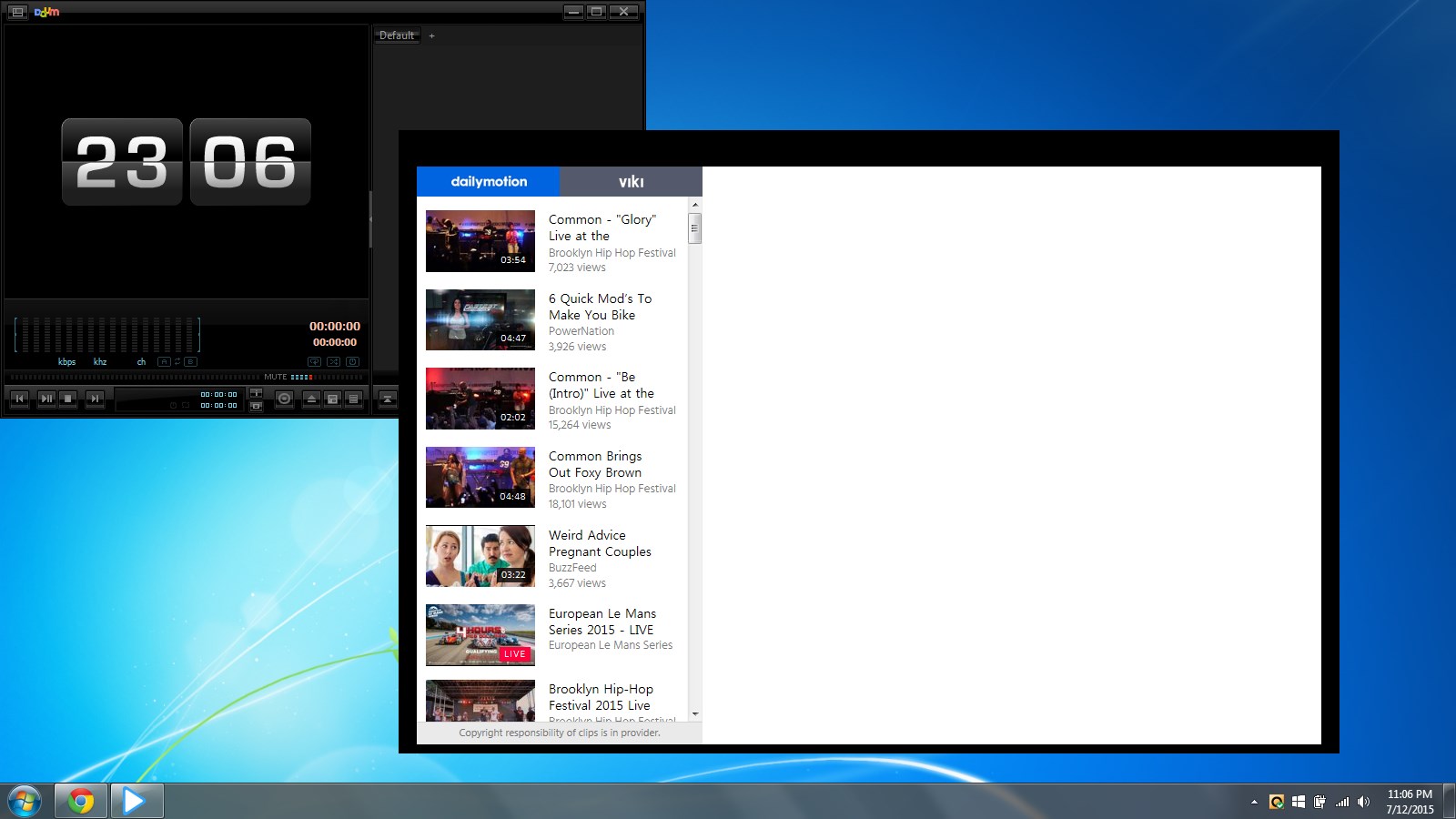The width and height of the screenshot is (1456, 819).
Task: Click the previous track button
Action: pyautogui.click(x=19, y=399)
